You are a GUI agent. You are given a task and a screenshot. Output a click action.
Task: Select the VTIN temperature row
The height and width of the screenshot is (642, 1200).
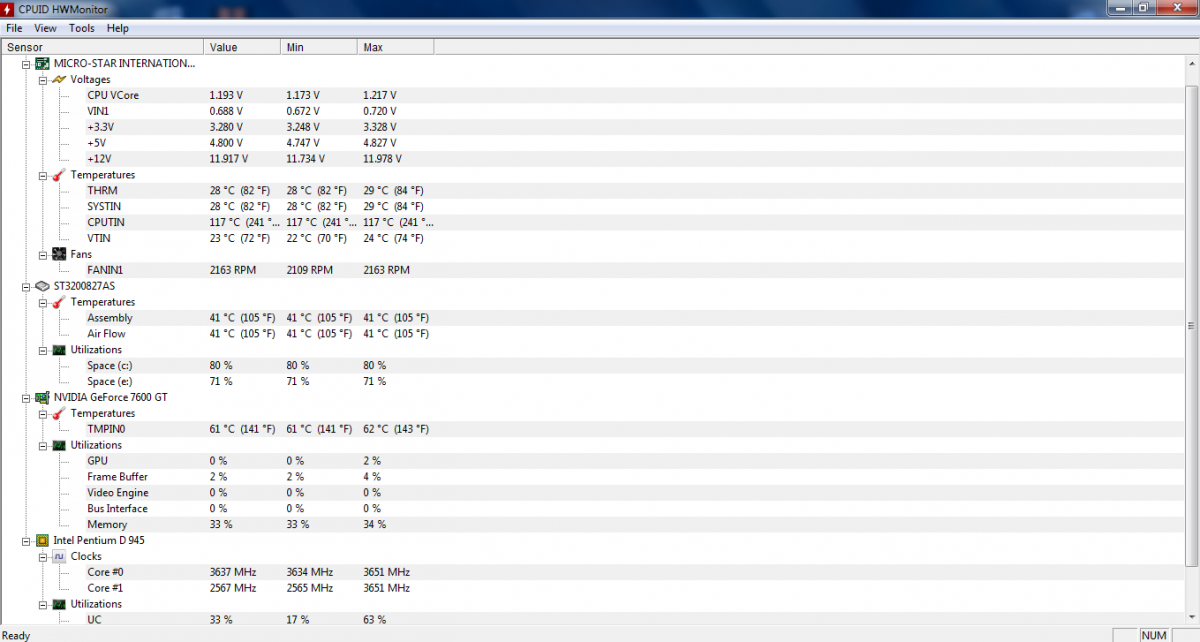coord(592,238)
